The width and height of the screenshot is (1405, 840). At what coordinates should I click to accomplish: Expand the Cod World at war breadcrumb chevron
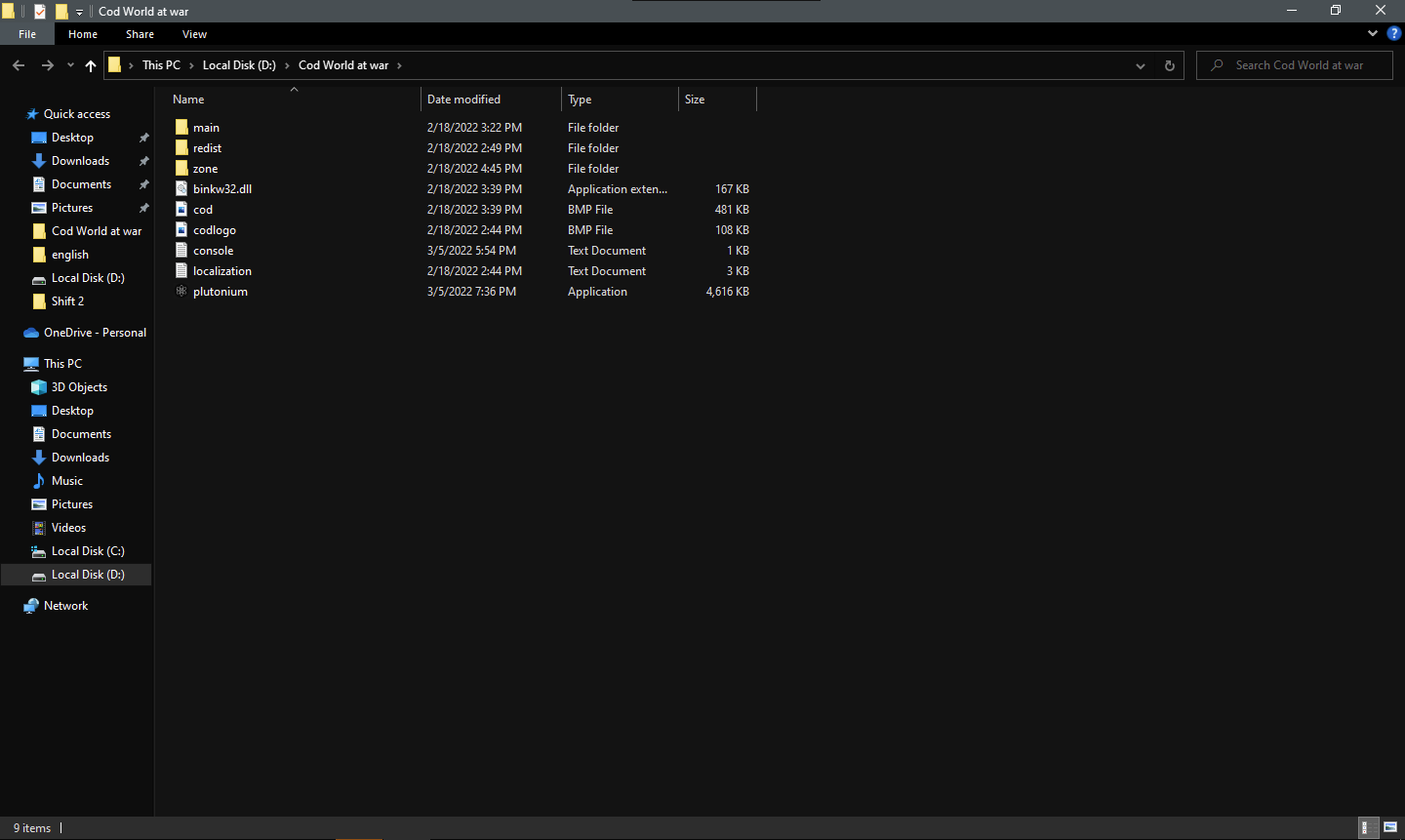point(399,65)
